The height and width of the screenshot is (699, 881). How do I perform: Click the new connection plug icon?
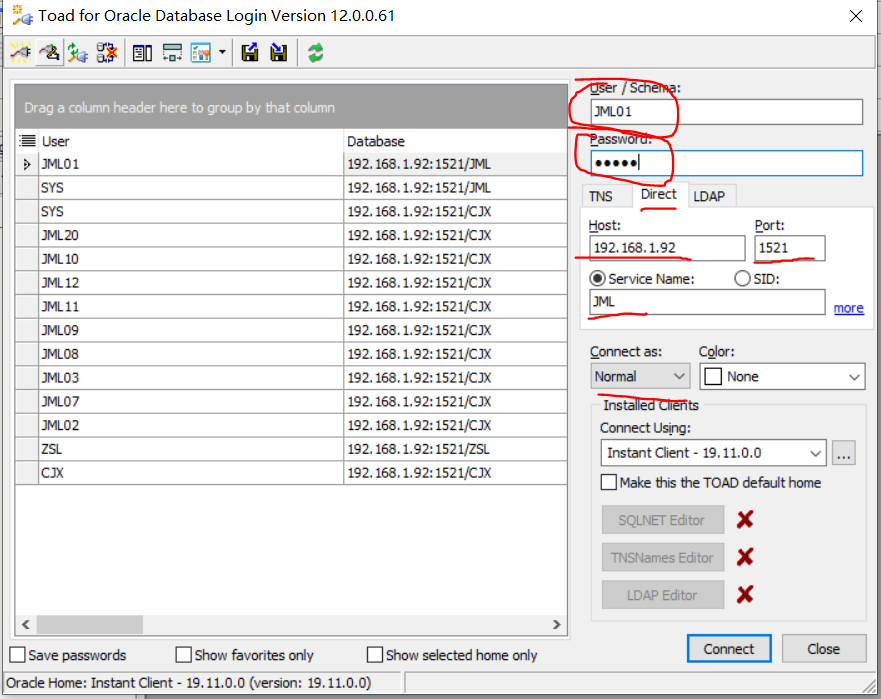(20, 53)
